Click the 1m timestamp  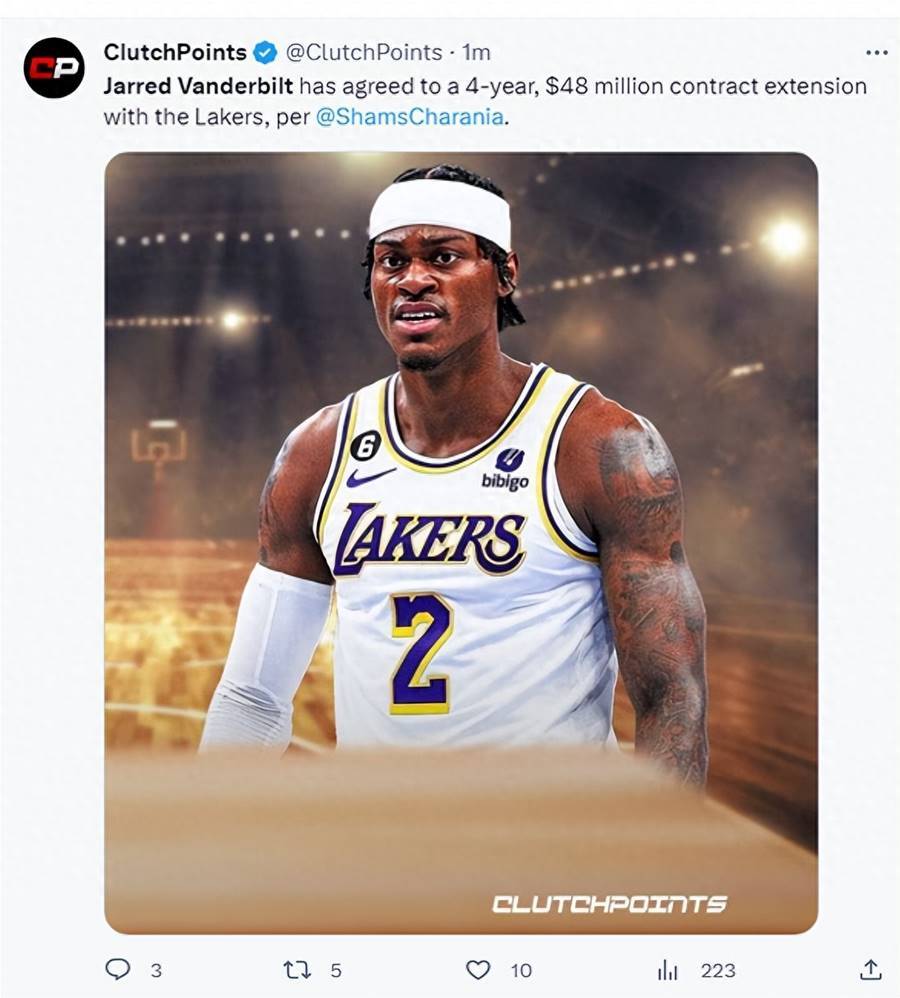click(x=476, y=52)
